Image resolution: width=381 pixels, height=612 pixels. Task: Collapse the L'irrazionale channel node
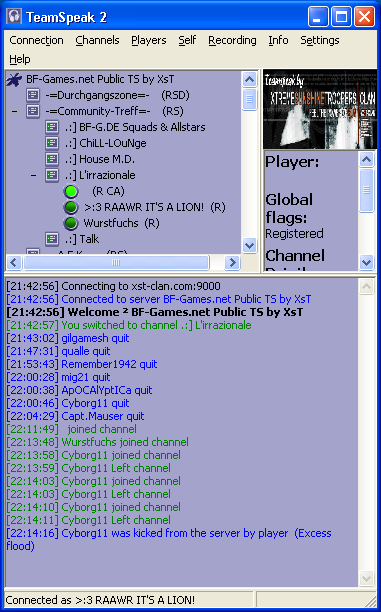[34, 175]
